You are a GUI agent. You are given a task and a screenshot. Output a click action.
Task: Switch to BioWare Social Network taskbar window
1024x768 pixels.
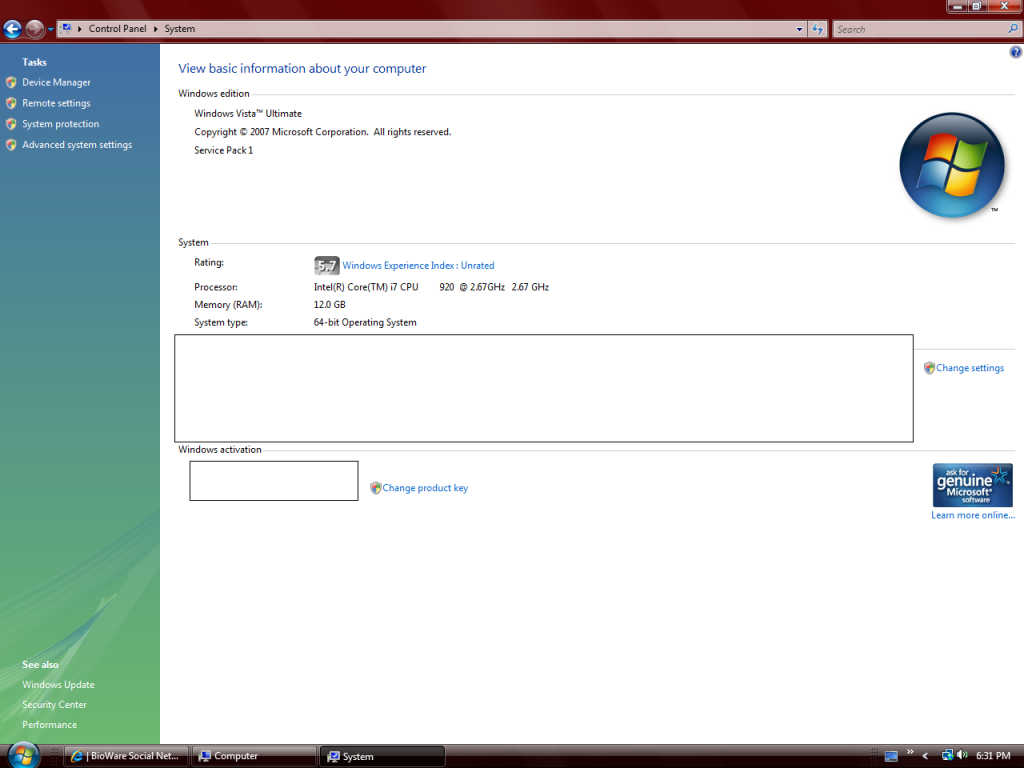point(124,756)
